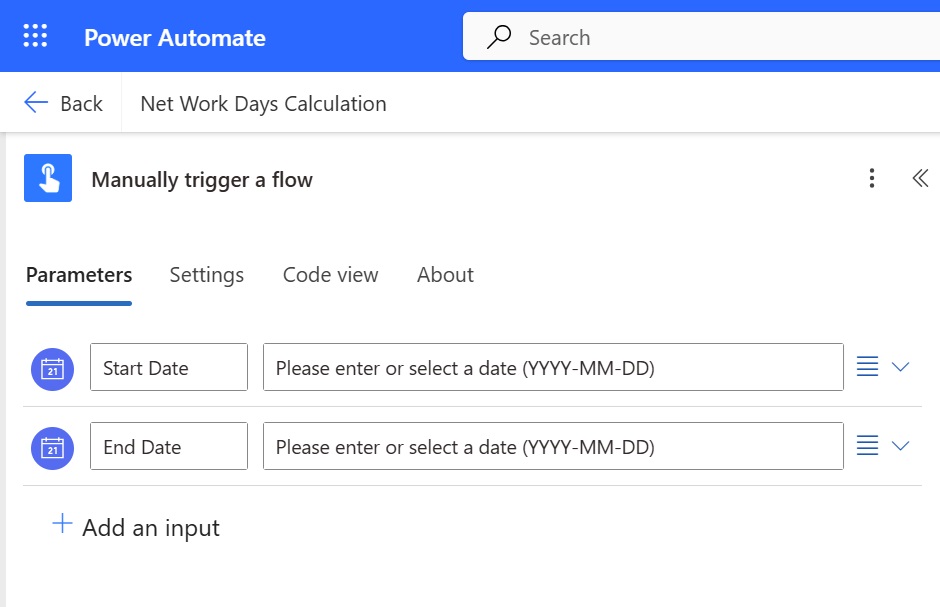
Task: Click the Start Date description field
Action: (x=553, y=367)
